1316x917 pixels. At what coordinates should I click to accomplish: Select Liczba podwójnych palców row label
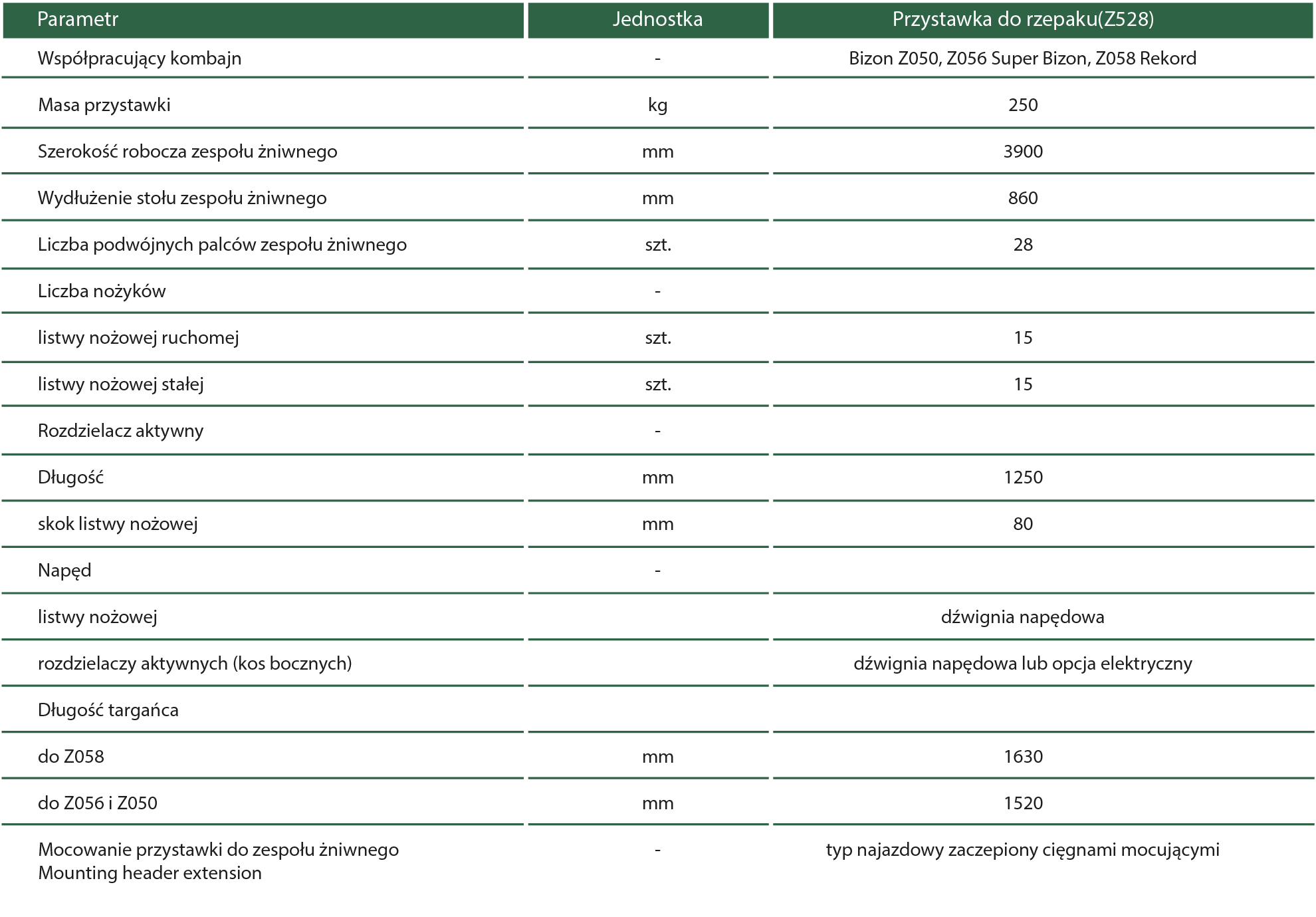tap(222, 245)
